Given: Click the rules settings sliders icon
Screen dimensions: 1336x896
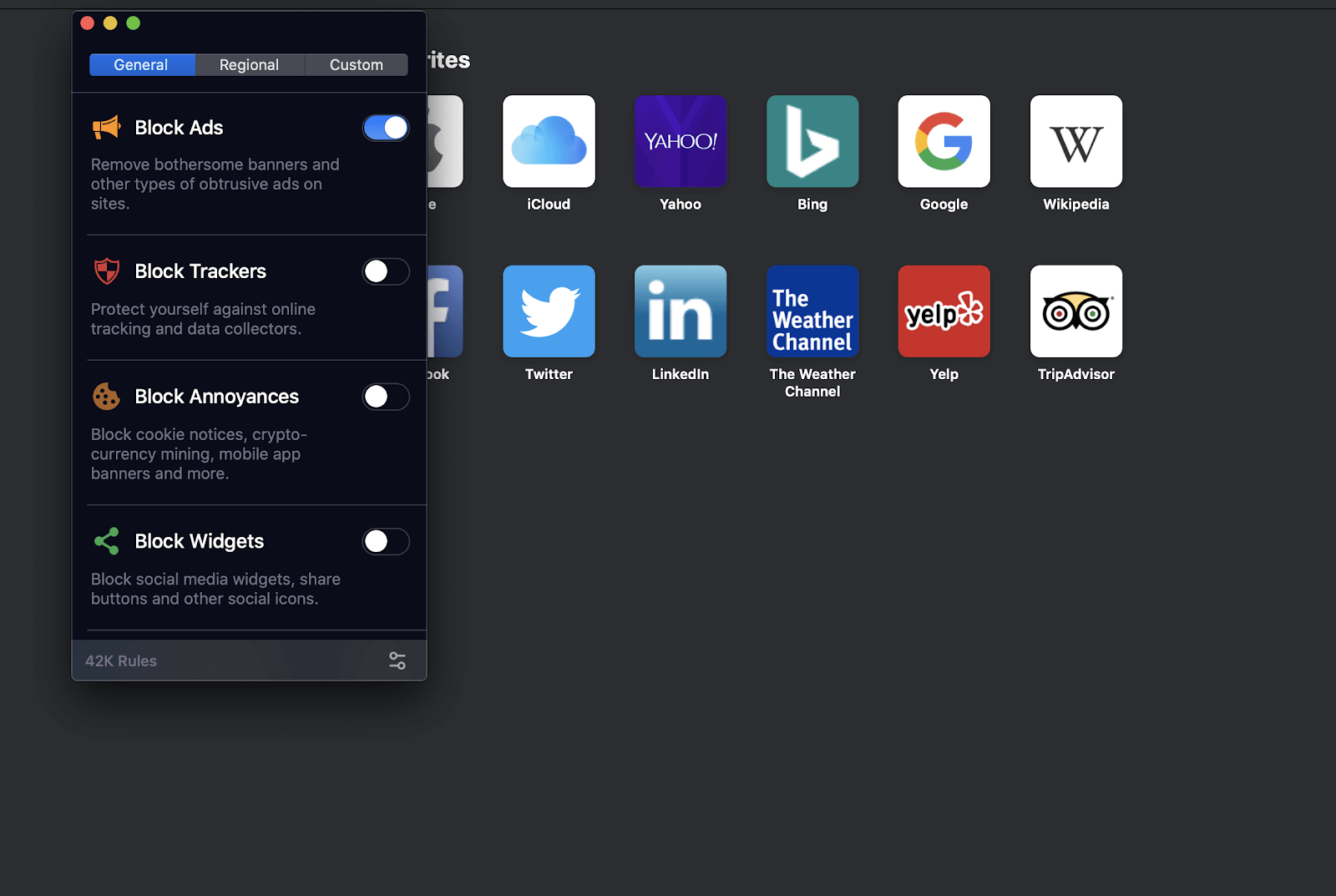Looking at the screenshot, I should 397,661.
